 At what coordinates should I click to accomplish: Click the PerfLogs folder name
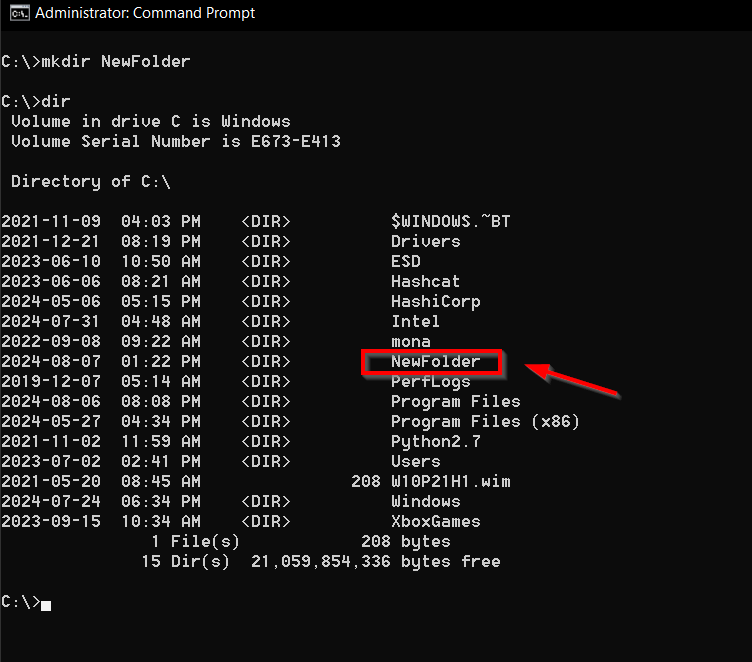click(x=431, y=382)
